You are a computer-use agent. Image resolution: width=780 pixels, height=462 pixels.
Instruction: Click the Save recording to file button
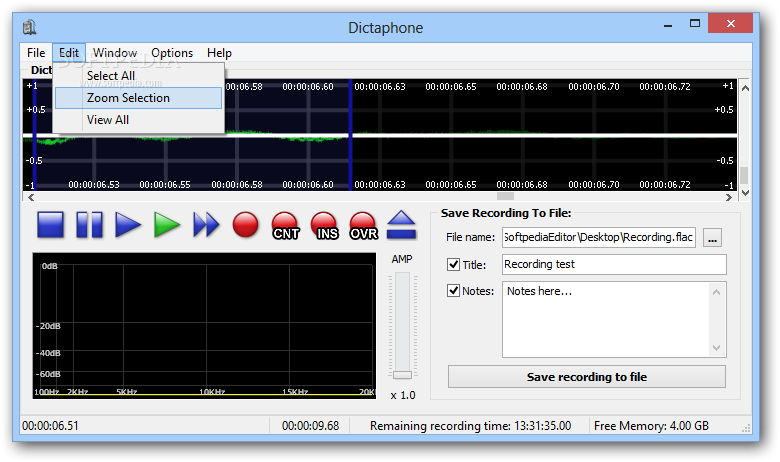coord(586,376)
